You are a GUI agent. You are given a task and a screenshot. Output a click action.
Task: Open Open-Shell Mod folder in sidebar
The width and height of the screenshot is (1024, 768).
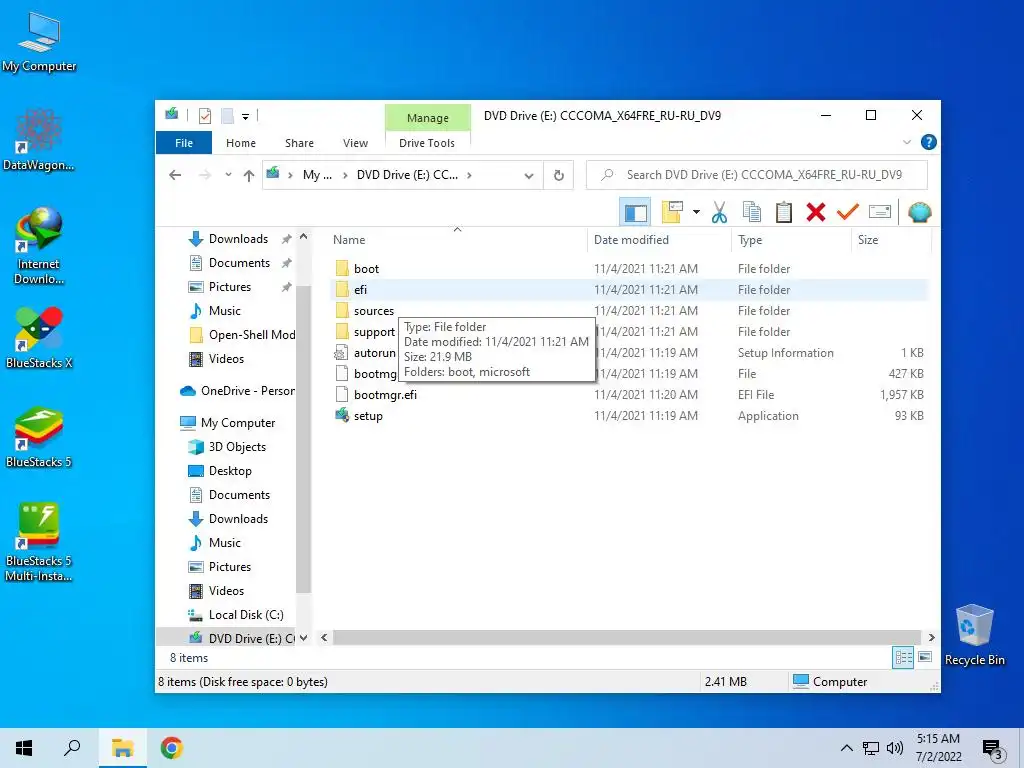(x=251, y=335)
